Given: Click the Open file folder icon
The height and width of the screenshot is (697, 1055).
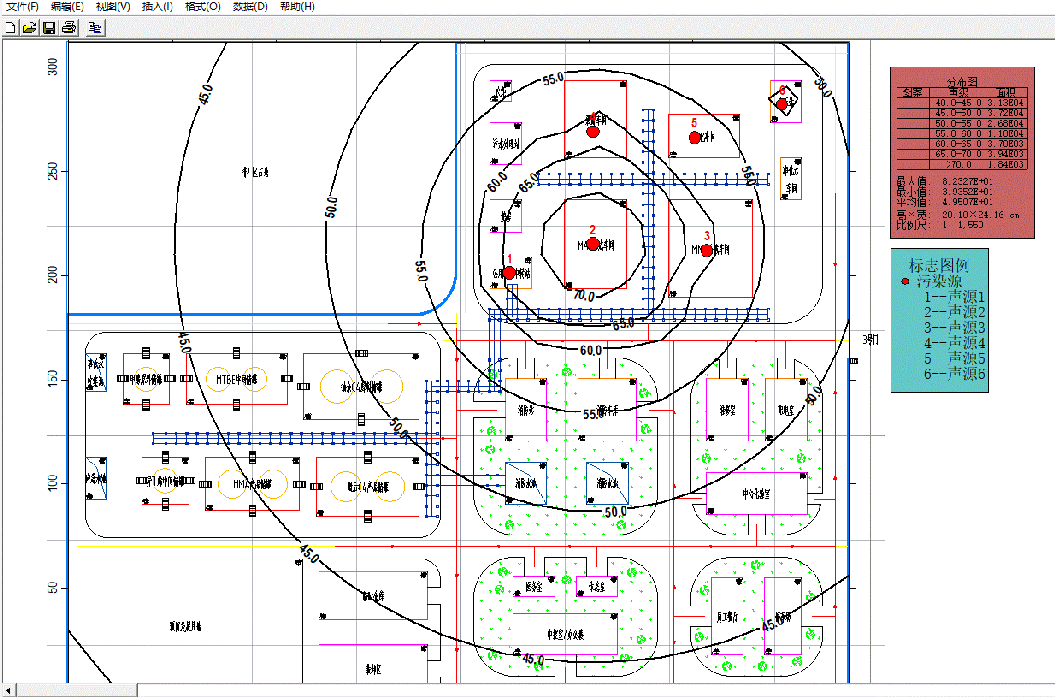Looking at the screenshot, I should click(29, 28).
